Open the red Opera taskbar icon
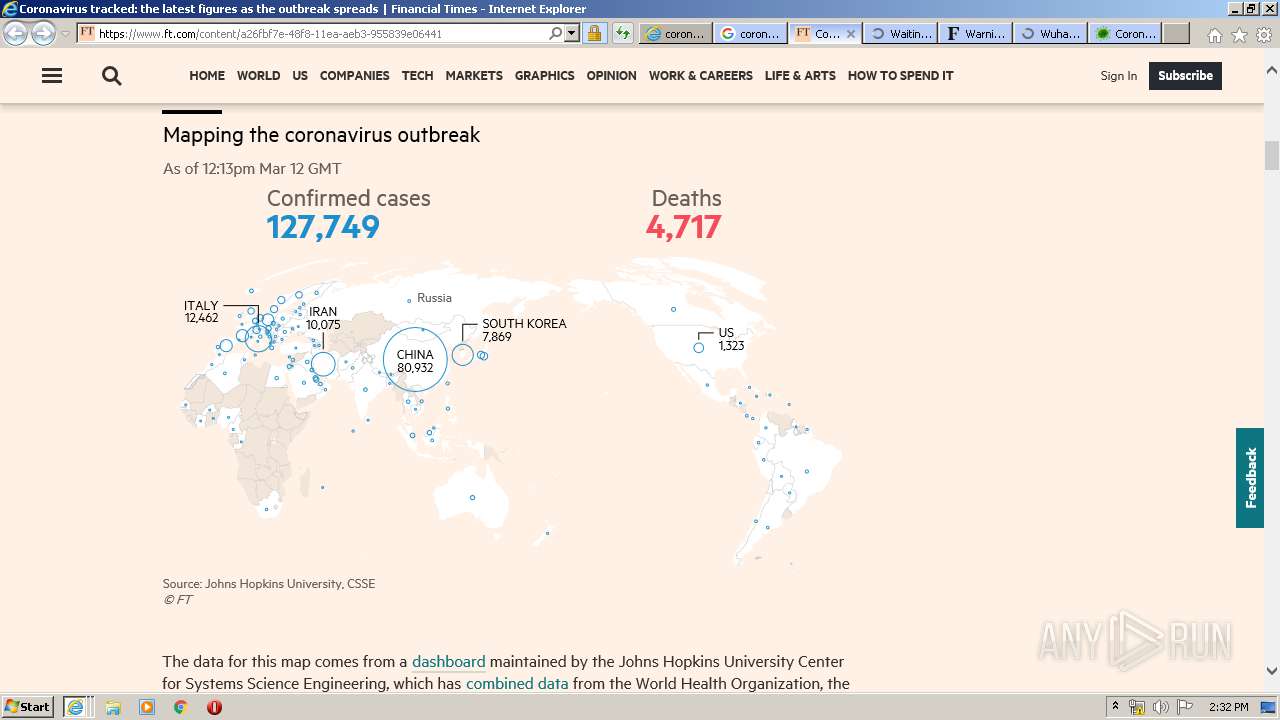 pyautogui.click(x=214, y=707)
